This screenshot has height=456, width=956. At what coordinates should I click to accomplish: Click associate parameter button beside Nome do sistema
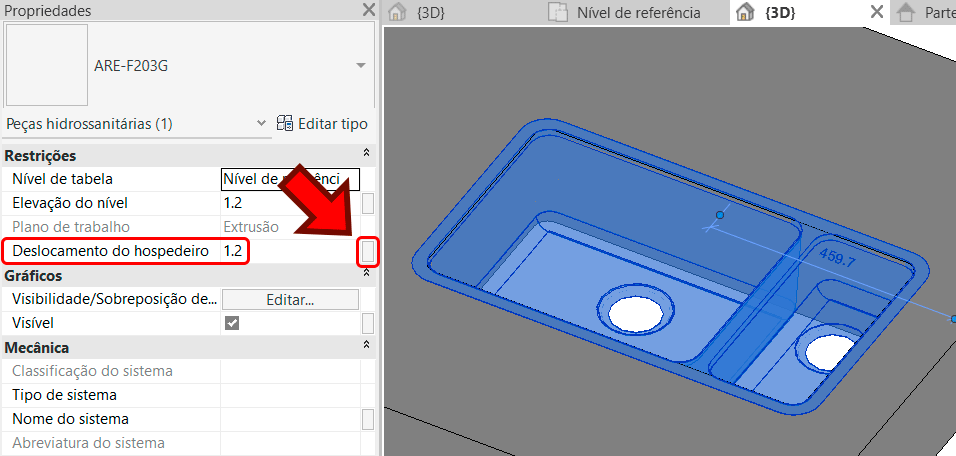point(368,419)
